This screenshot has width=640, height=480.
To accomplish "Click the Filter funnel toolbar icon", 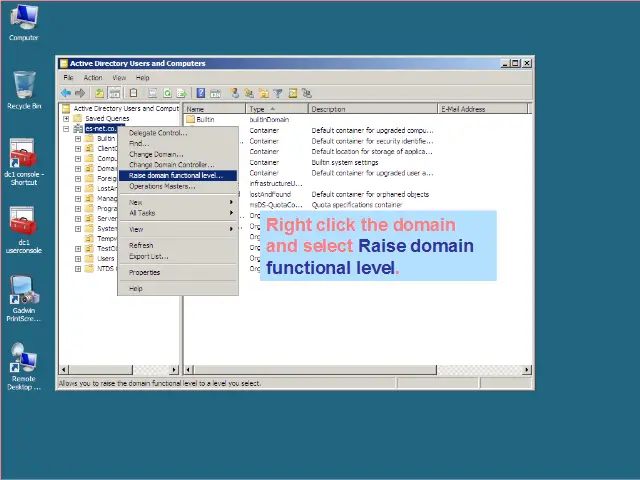I will pyautogui.click(x=278, y=93).
